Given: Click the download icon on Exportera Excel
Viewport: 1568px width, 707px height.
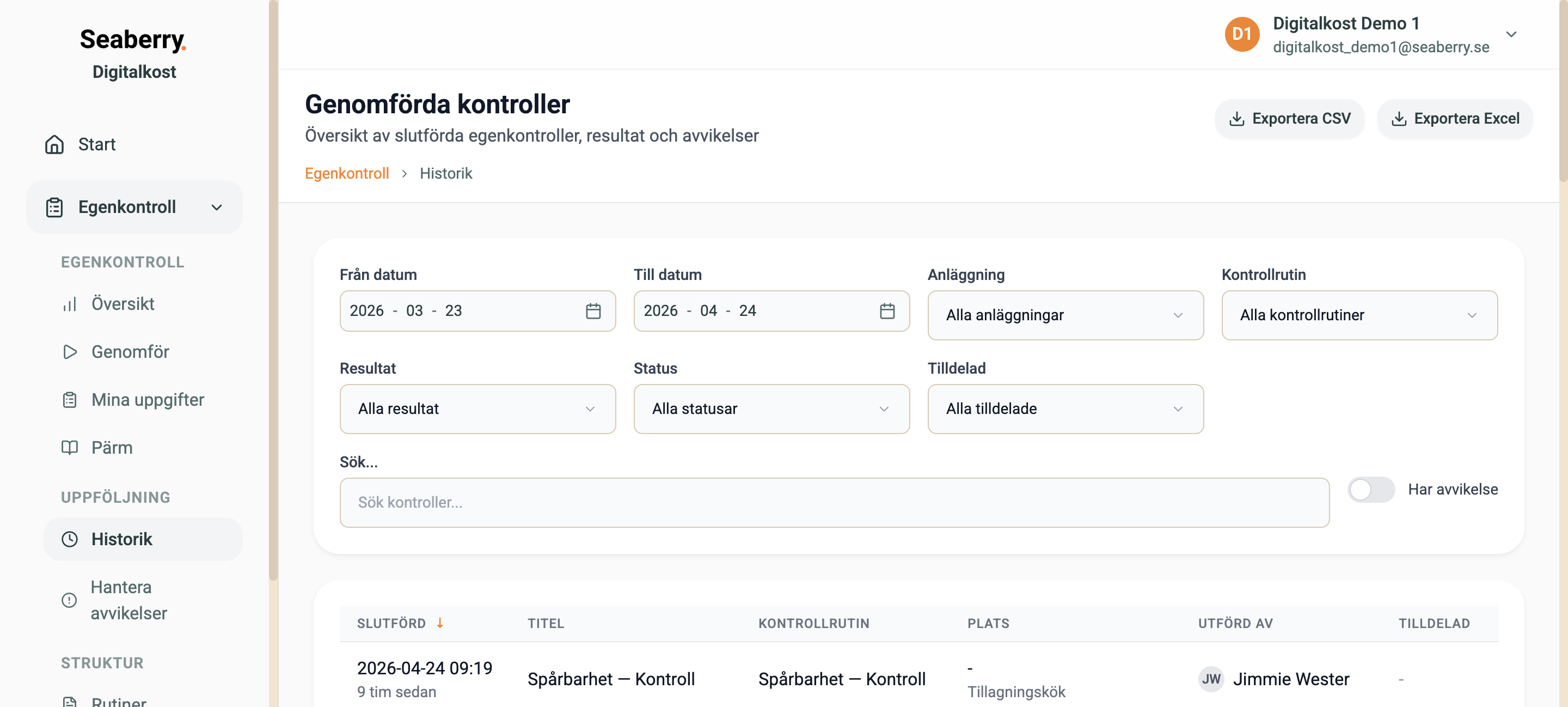Looking at the screenshot, I should [1399, 118].
